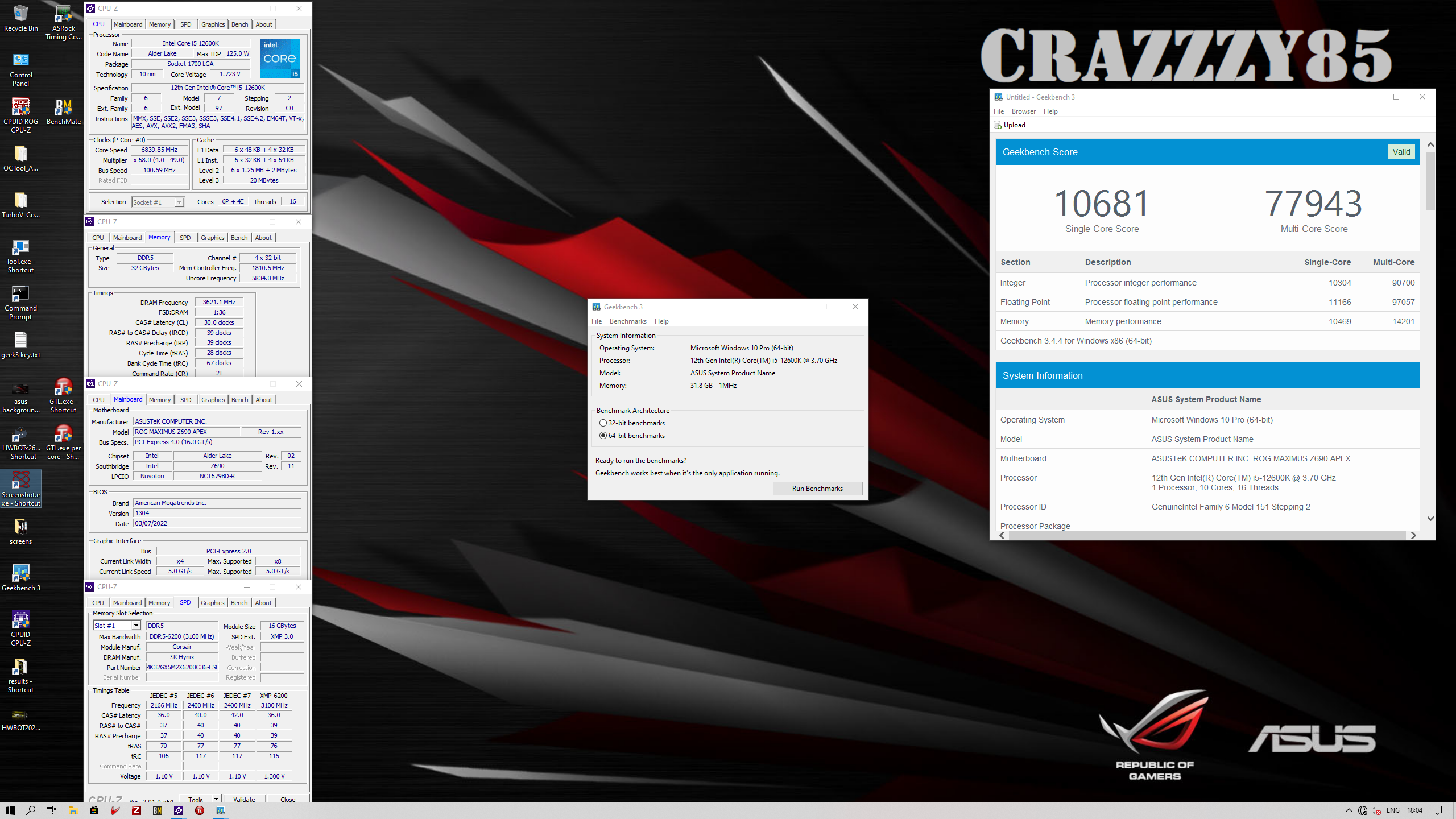Open File menu in Geekbench results window
The image size is (1456, 819).
tap(999, 111)
